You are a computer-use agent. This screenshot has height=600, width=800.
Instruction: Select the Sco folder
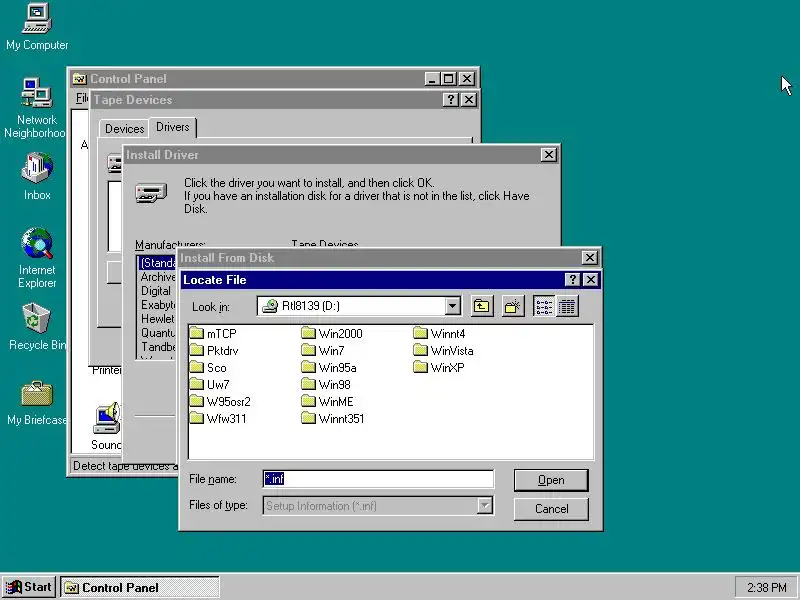tap(208, 368)
